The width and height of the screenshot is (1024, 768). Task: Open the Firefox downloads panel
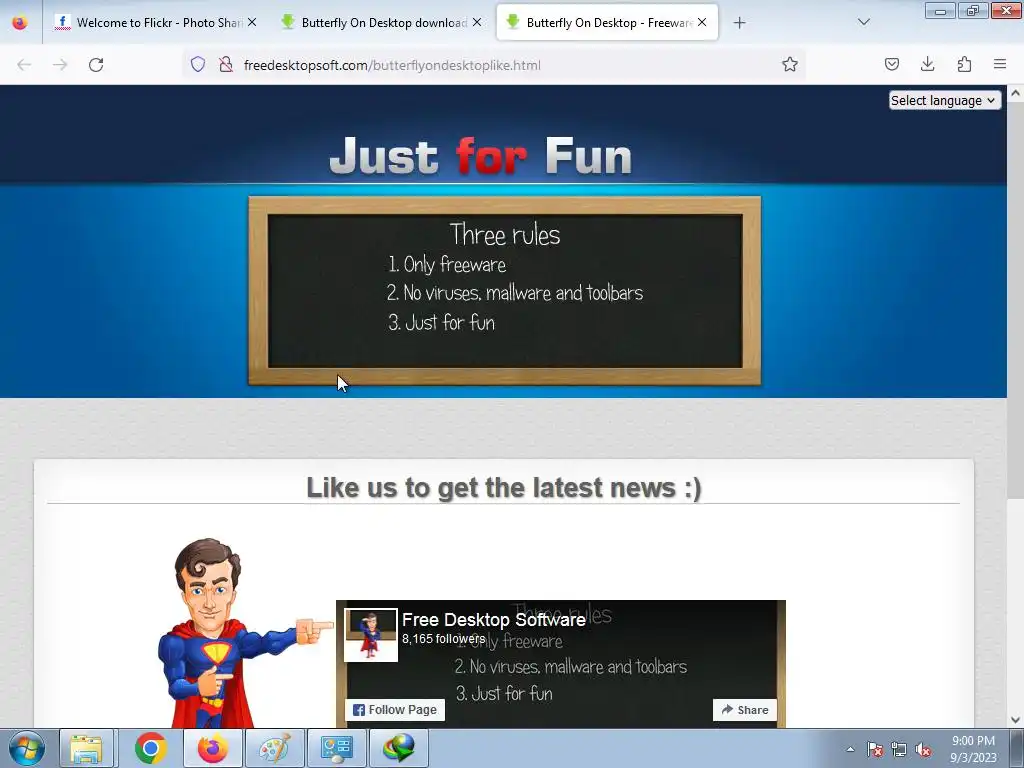coord(927,64)
